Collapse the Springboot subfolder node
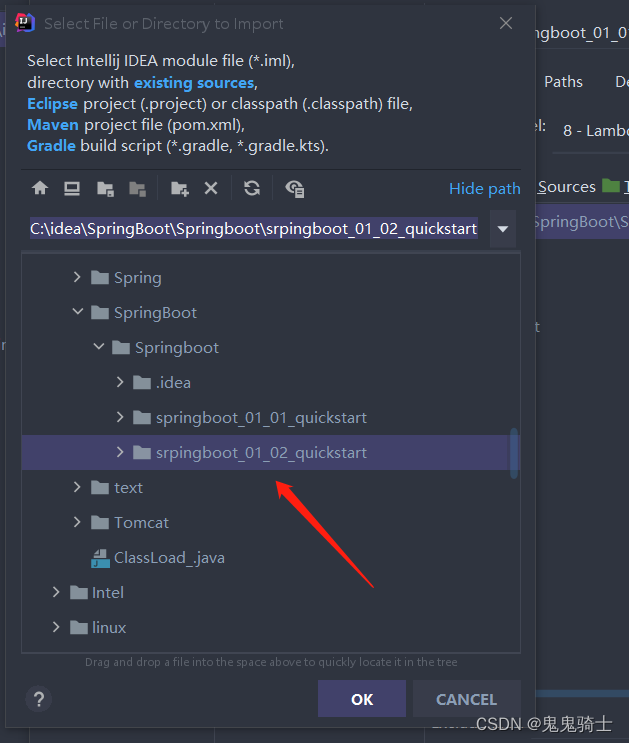The height and width of the screenshot is (743, 629). pyautogui.click(x=99, y=347)
